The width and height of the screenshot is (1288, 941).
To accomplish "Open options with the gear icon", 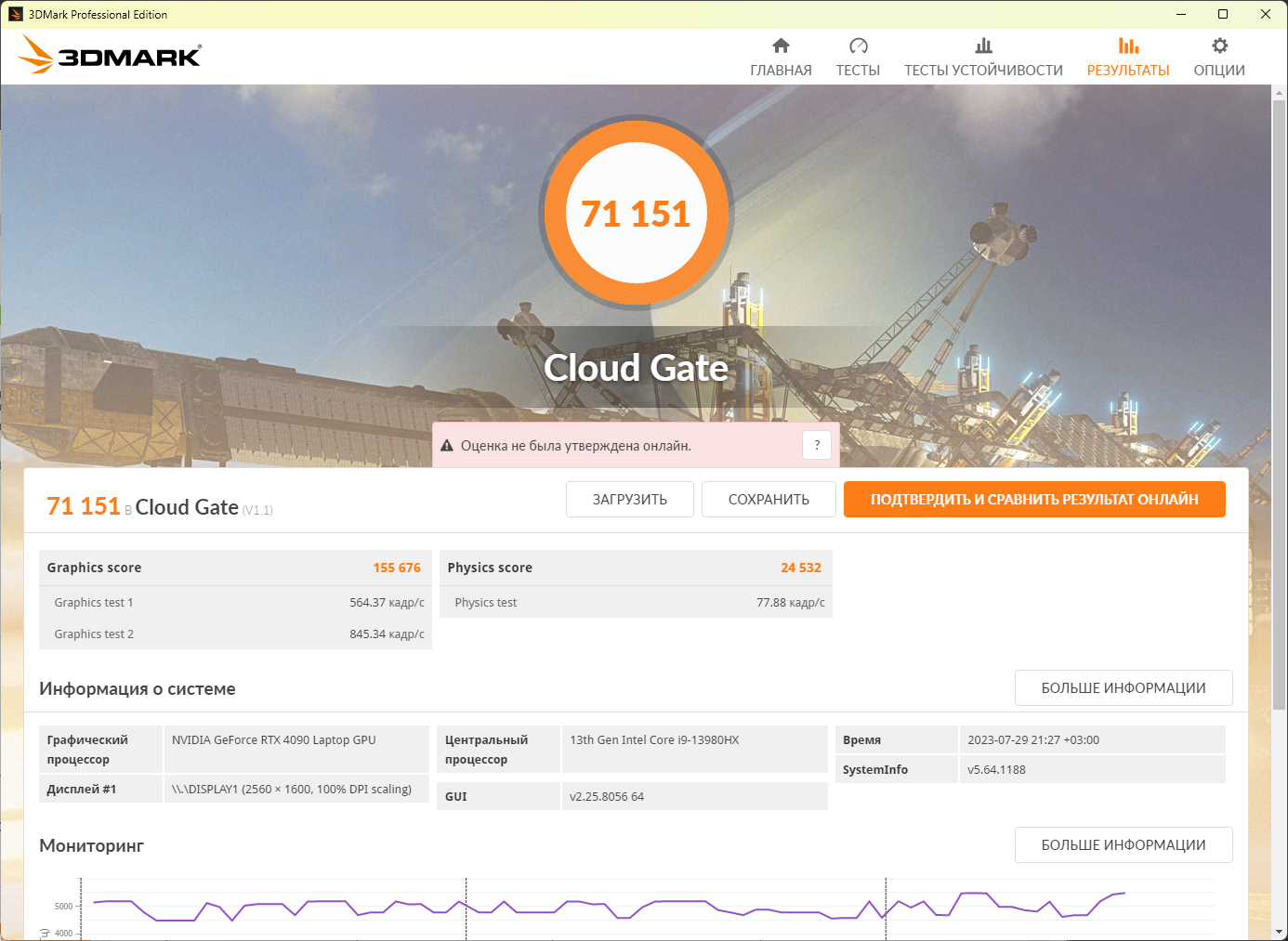I will click(1219, 46).
